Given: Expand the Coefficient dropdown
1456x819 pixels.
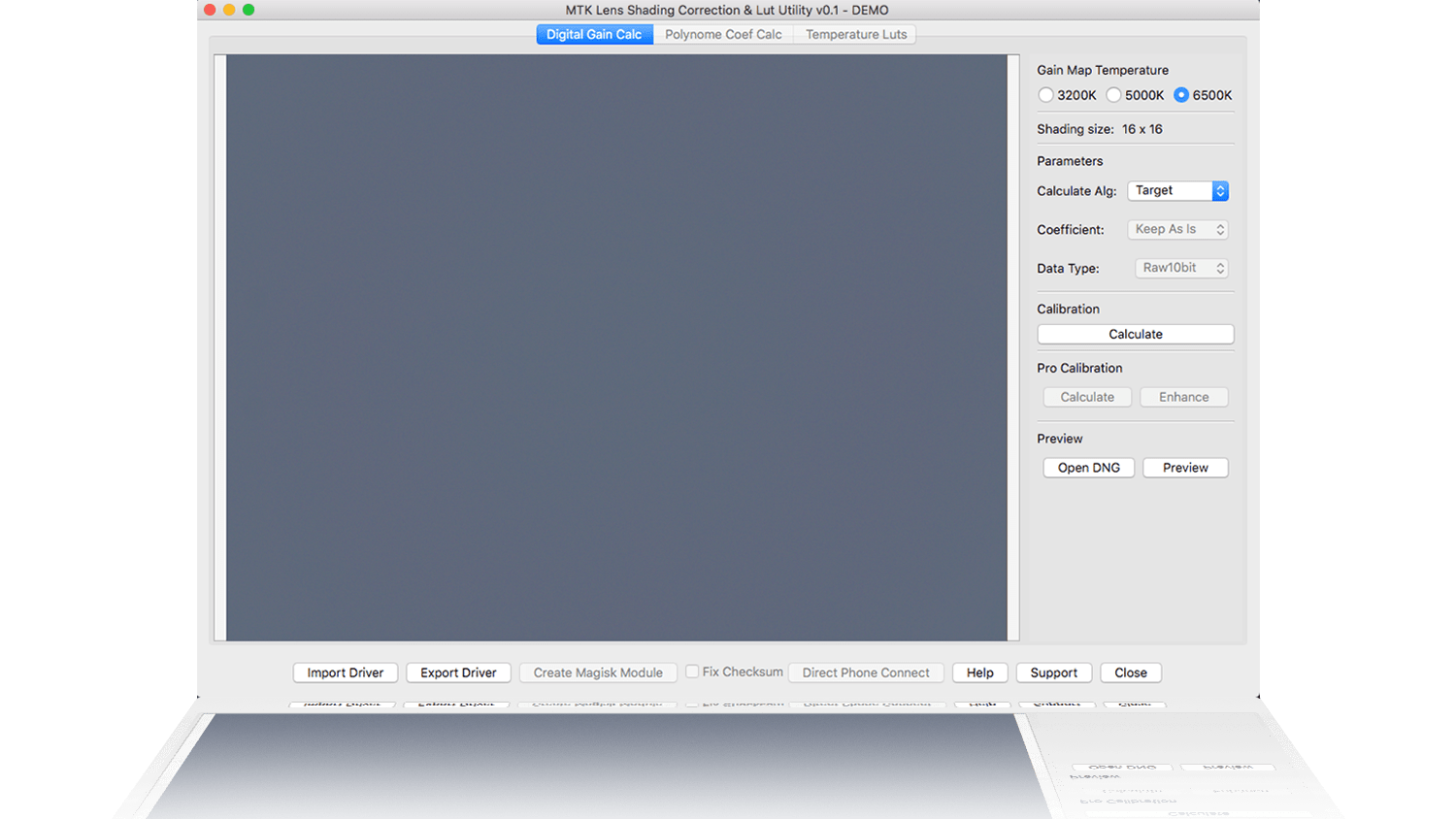Looking at the screenshot, I should pyautogui.click(x=1177, y=230).
